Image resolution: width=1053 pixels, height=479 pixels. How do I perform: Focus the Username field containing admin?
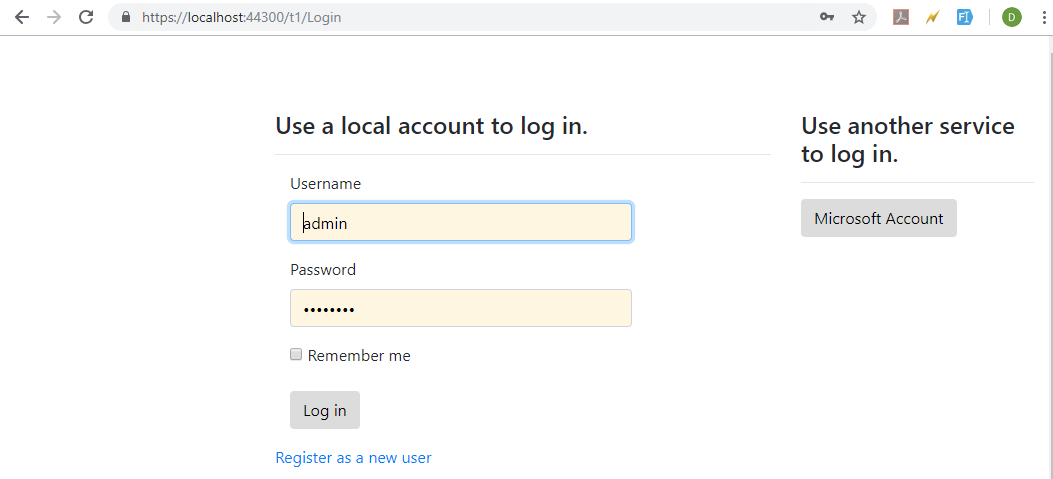point(461,222)
